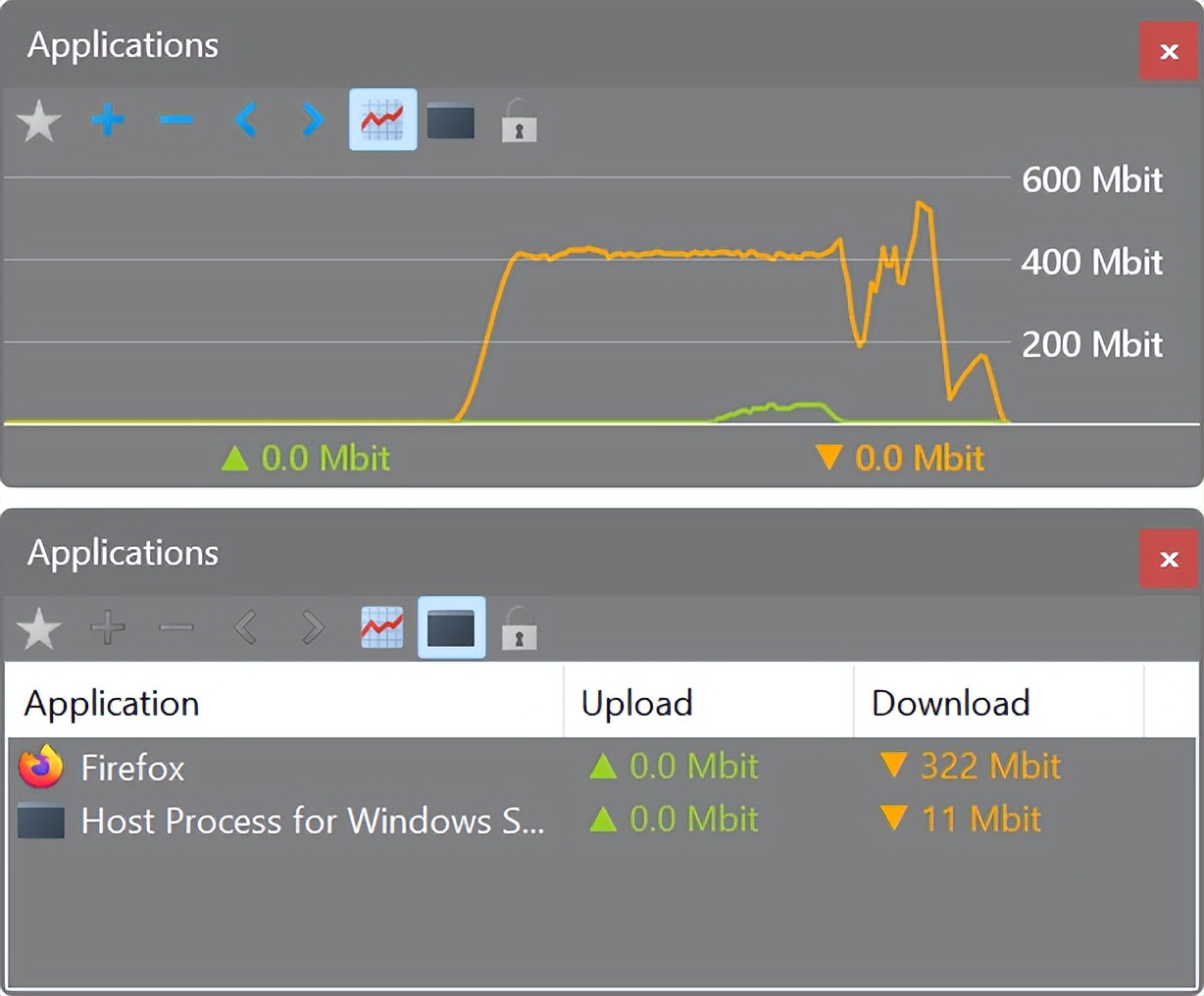This screenshot has width=1204, height=996.
Task: Toggle the graph view in the bottom Applications window
Action: coord(381,626)
